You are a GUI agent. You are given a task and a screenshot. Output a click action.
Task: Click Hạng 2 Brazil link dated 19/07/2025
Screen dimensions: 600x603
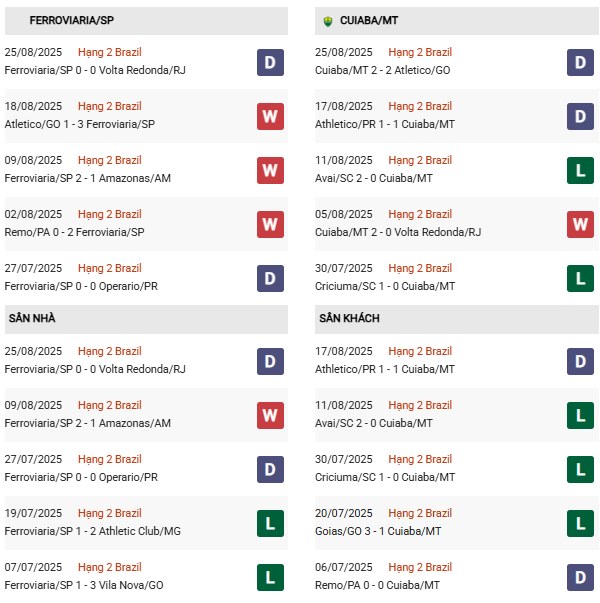(x=109, y=513)
